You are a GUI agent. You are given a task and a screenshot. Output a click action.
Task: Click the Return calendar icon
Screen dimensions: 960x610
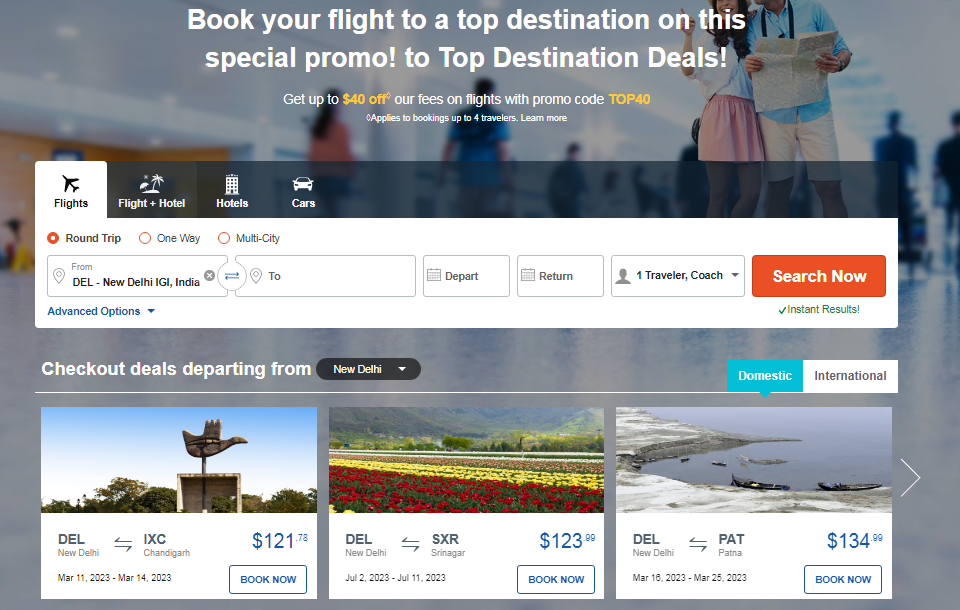(528, 276)
